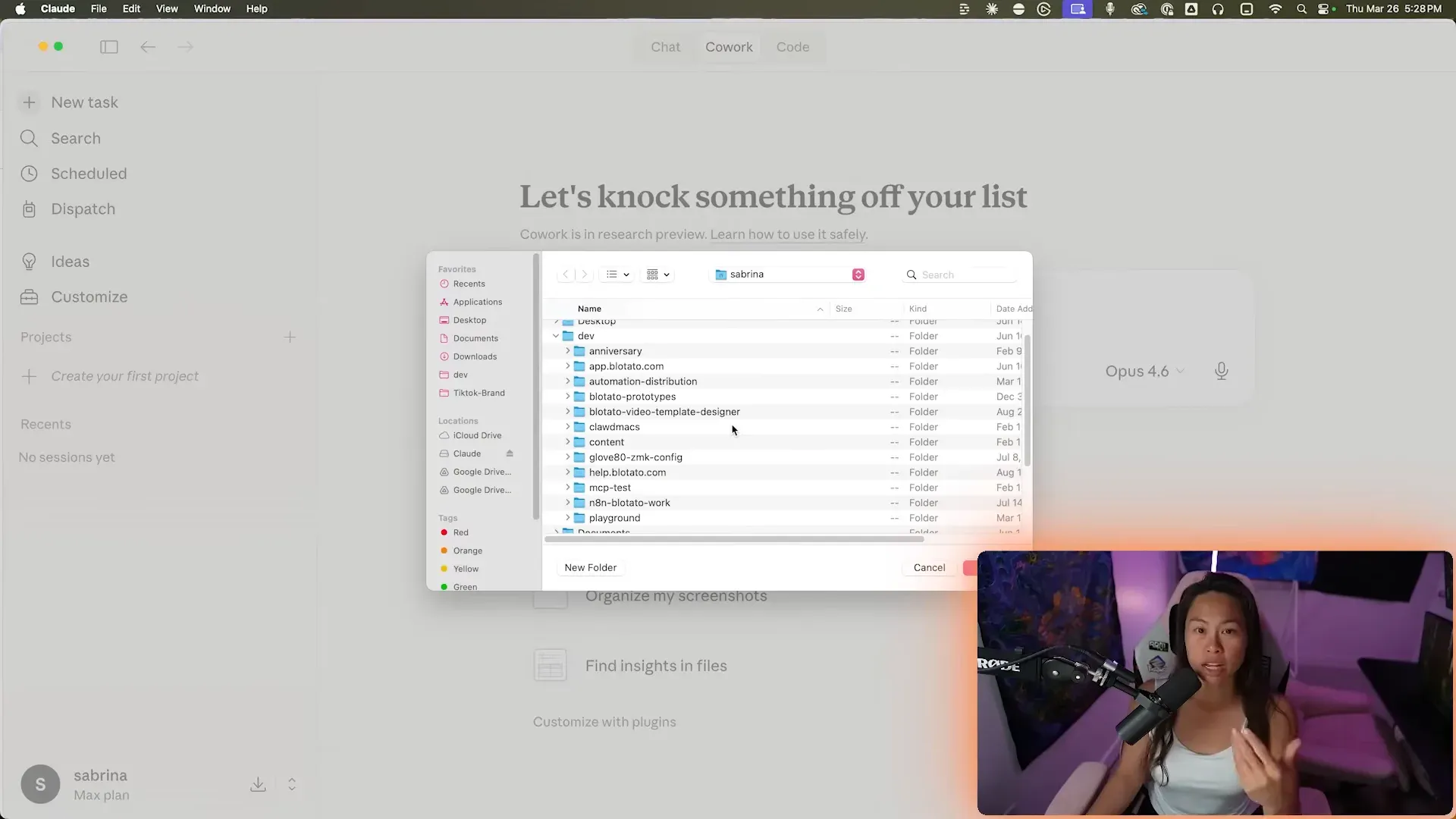Eject the Claude volume
The width and height of the screenshot is (1456, 819).
click(510, 453)
